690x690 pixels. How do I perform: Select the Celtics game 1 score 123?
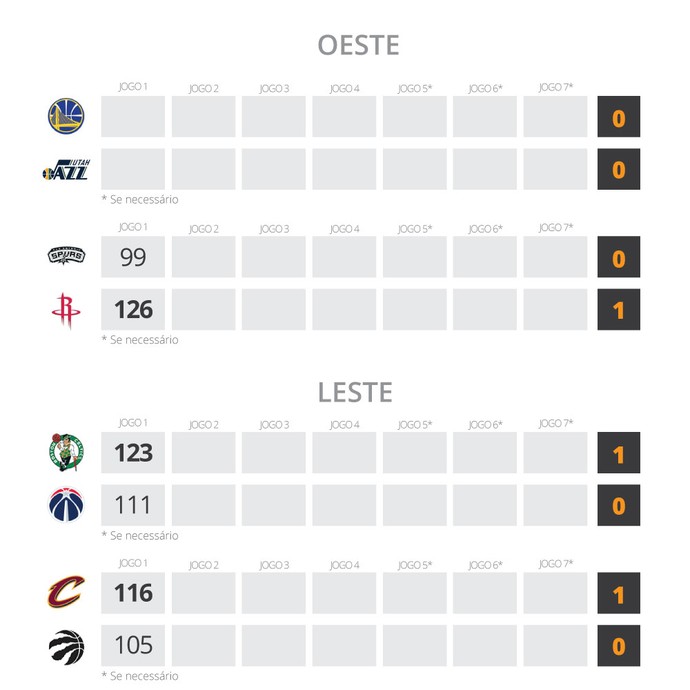[133, 452]
